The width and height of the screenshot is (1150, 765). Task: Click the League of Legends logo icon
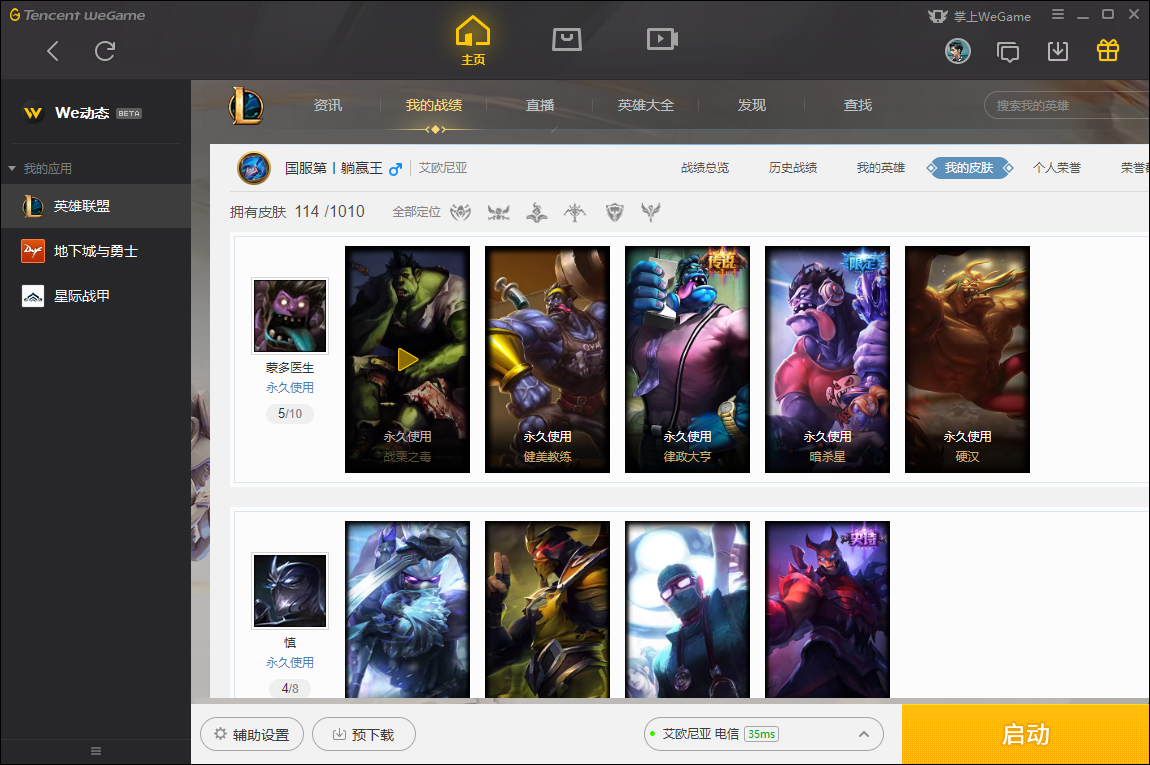click(246, 105)
